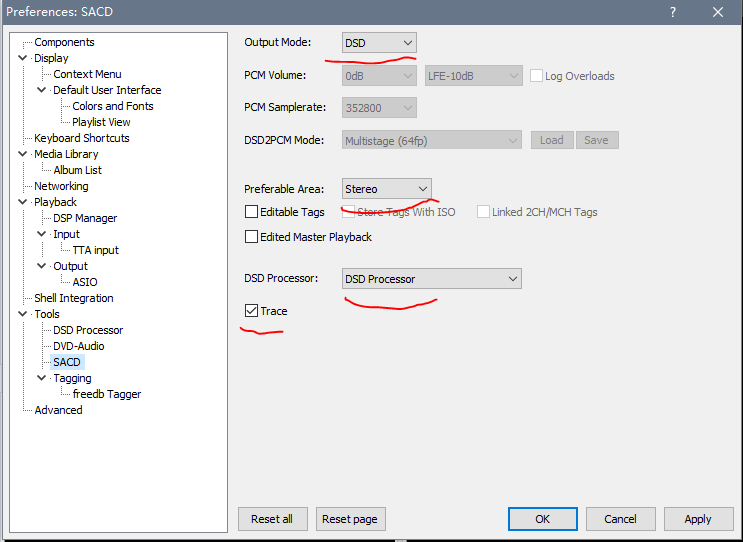Enable the Editable Tags checkbox
The width and height of the screenshot is (743, 542).
tap(252, 212)
